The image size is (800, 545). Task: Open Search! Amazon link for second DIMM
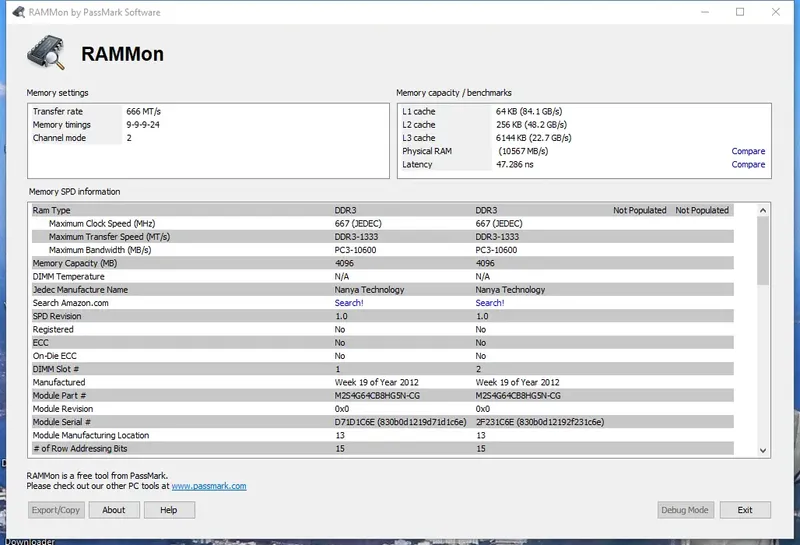click(x=490, y=303)
